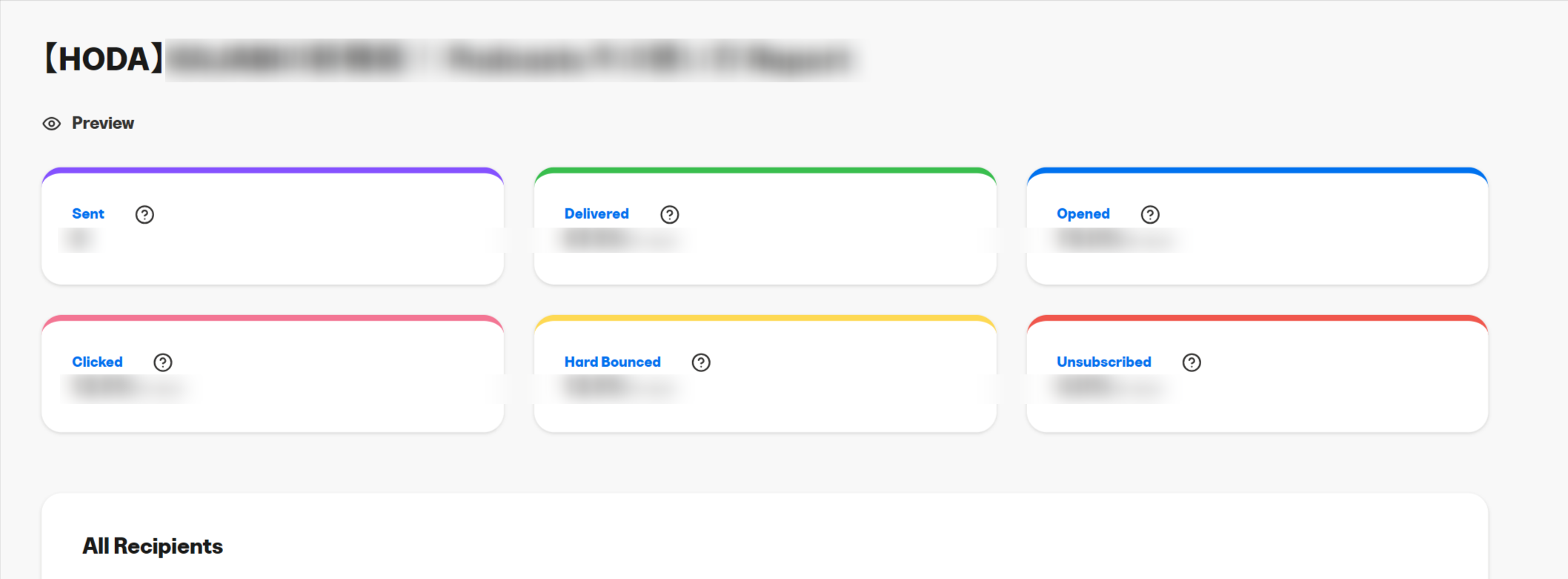Click the blurred Sent count value
This screenshot has height=579, width=1568.
[79, 239]
